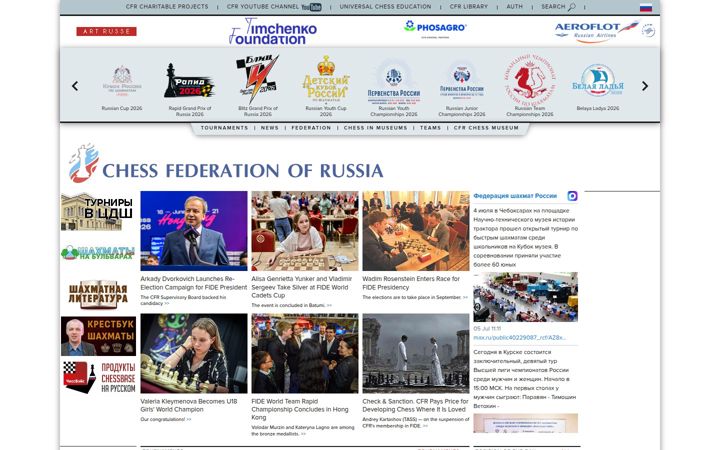Open the Aeroflot sponsor logo
Screen dimensions: 720x450
pyautogui.click(x=604, y=31)
